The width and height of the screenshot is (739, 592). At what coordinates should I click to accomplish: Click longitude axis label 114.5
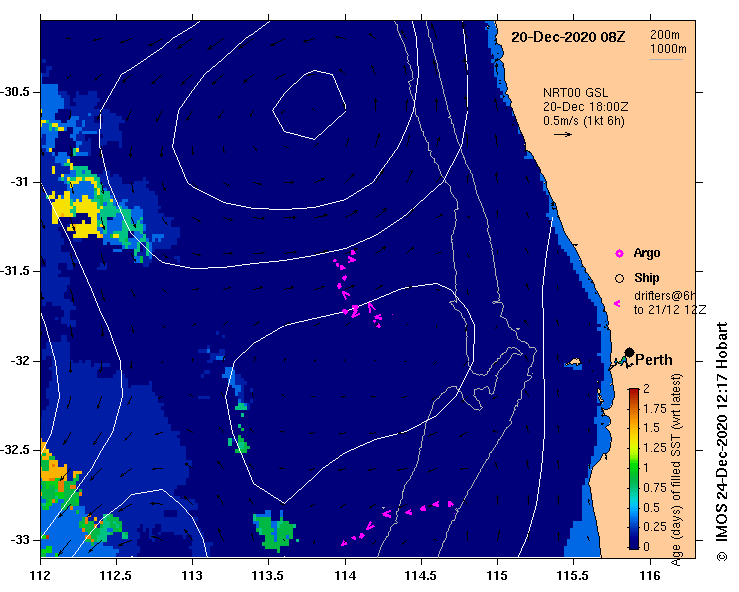tap(420, 576)
